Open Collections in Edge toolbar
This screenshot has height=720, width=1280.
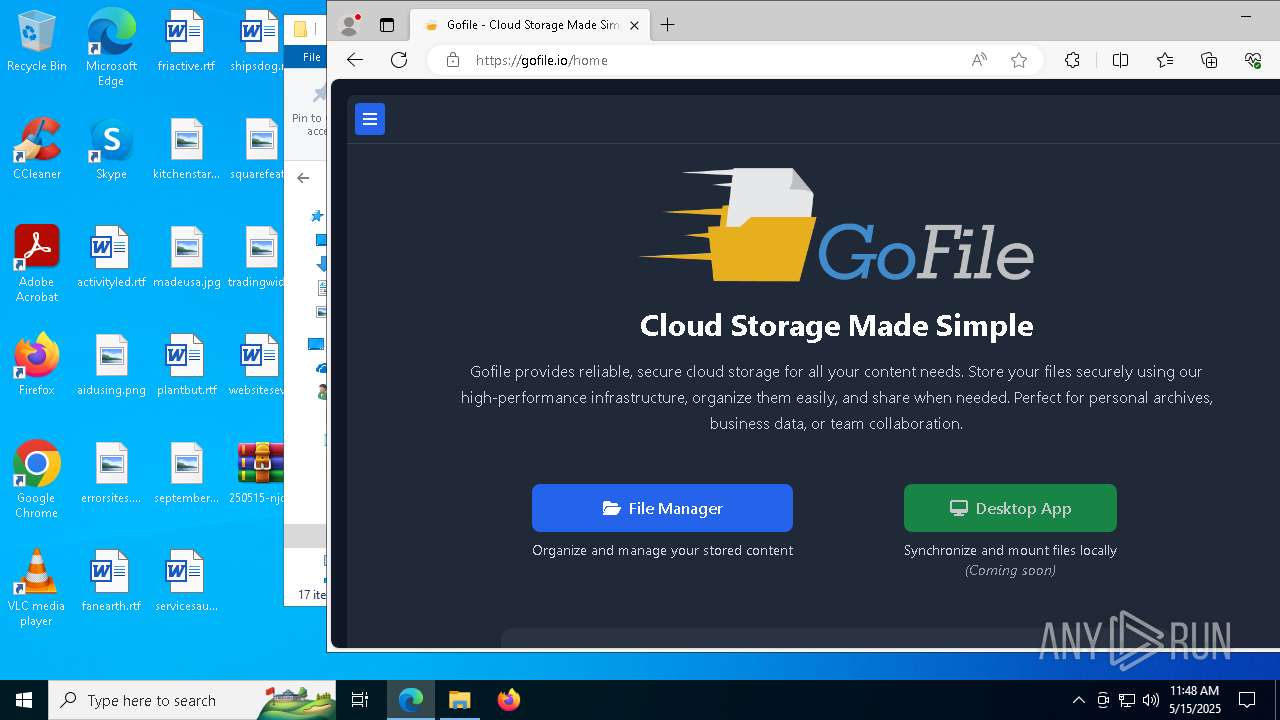(1209, 60)
